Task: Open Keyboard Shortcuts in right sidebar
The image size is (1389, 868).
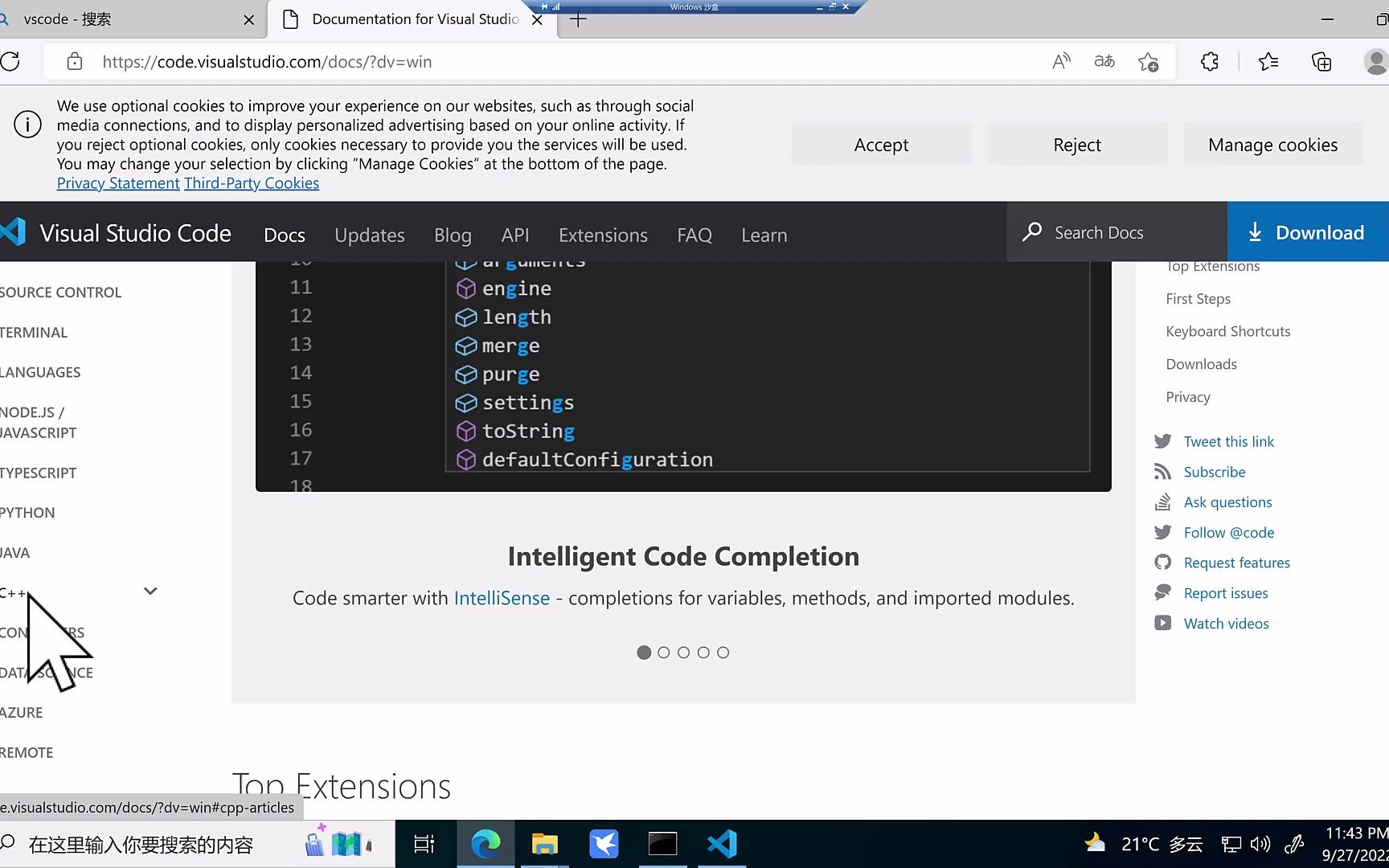Action: [x=1228, y=331]
